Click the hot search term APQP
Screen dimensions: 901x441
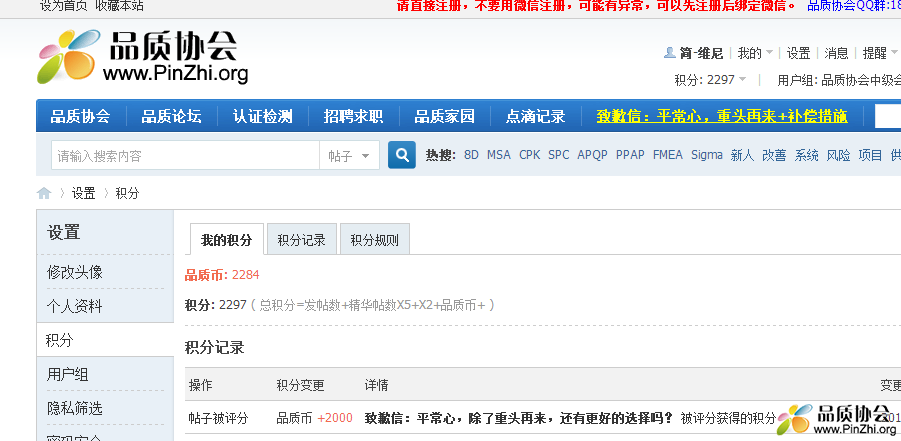pos(592,155)
